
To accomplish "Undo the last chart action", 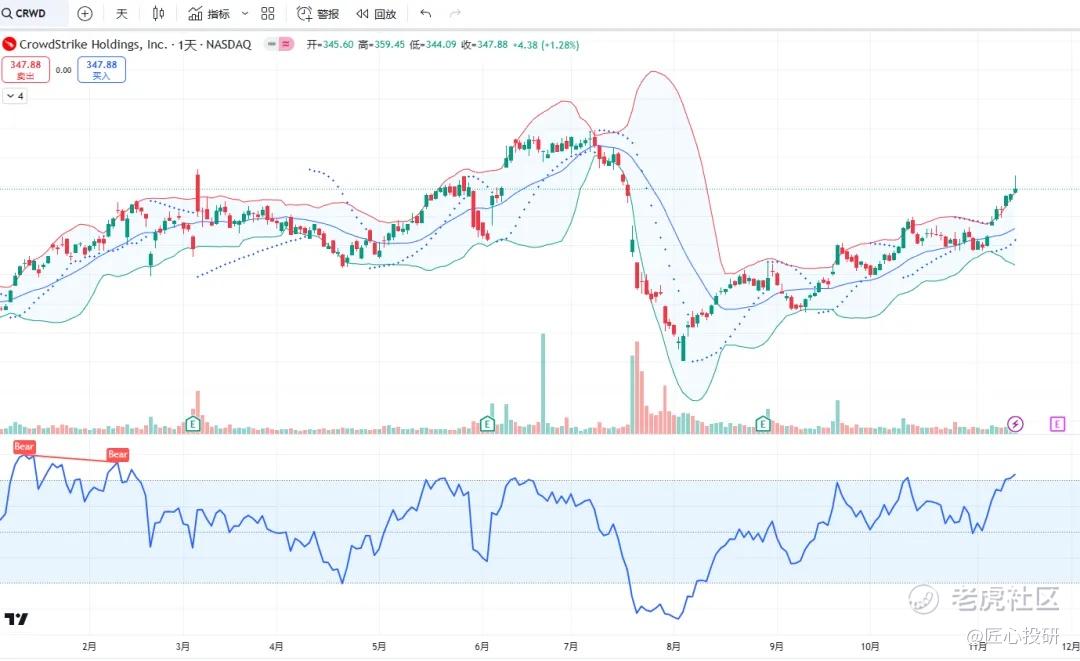I will coord(426,13).
